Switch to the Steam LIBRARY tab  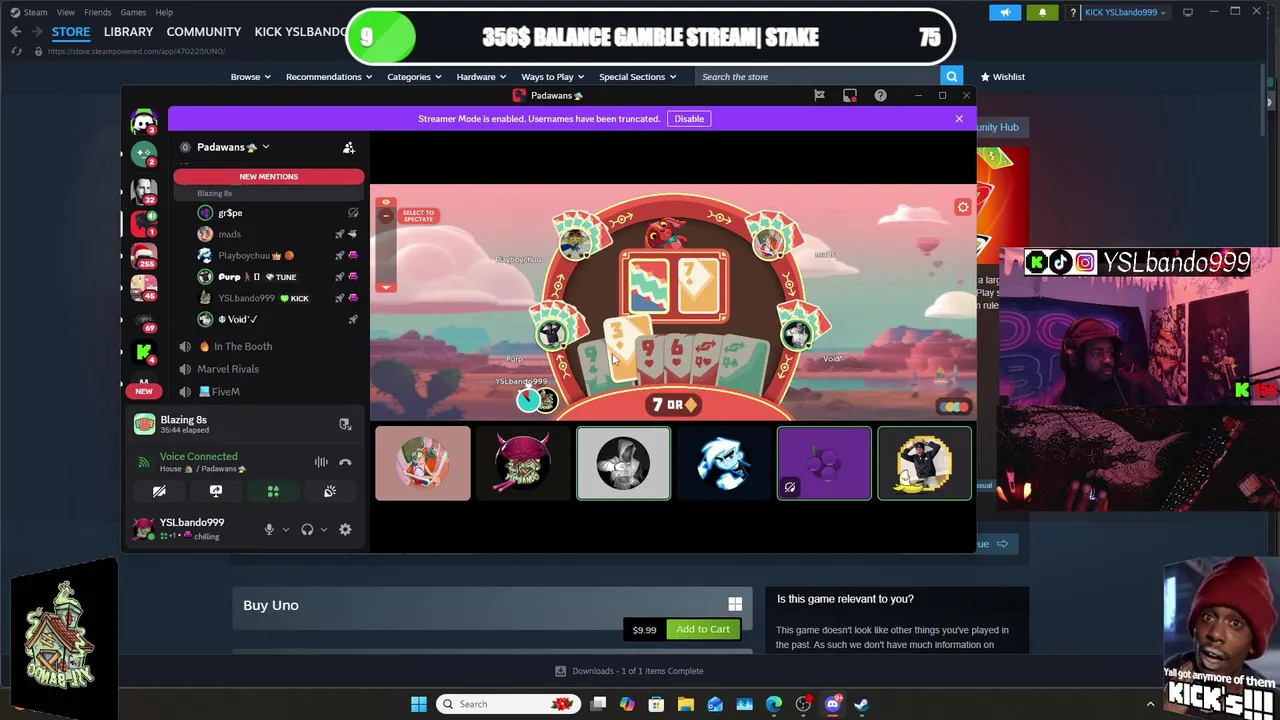(x=128, y=32)
